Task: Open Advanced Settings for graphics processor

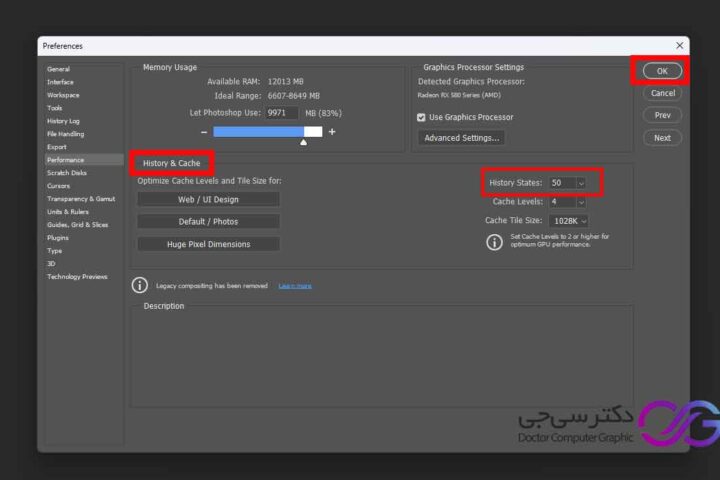Action: tap(461, 138)
